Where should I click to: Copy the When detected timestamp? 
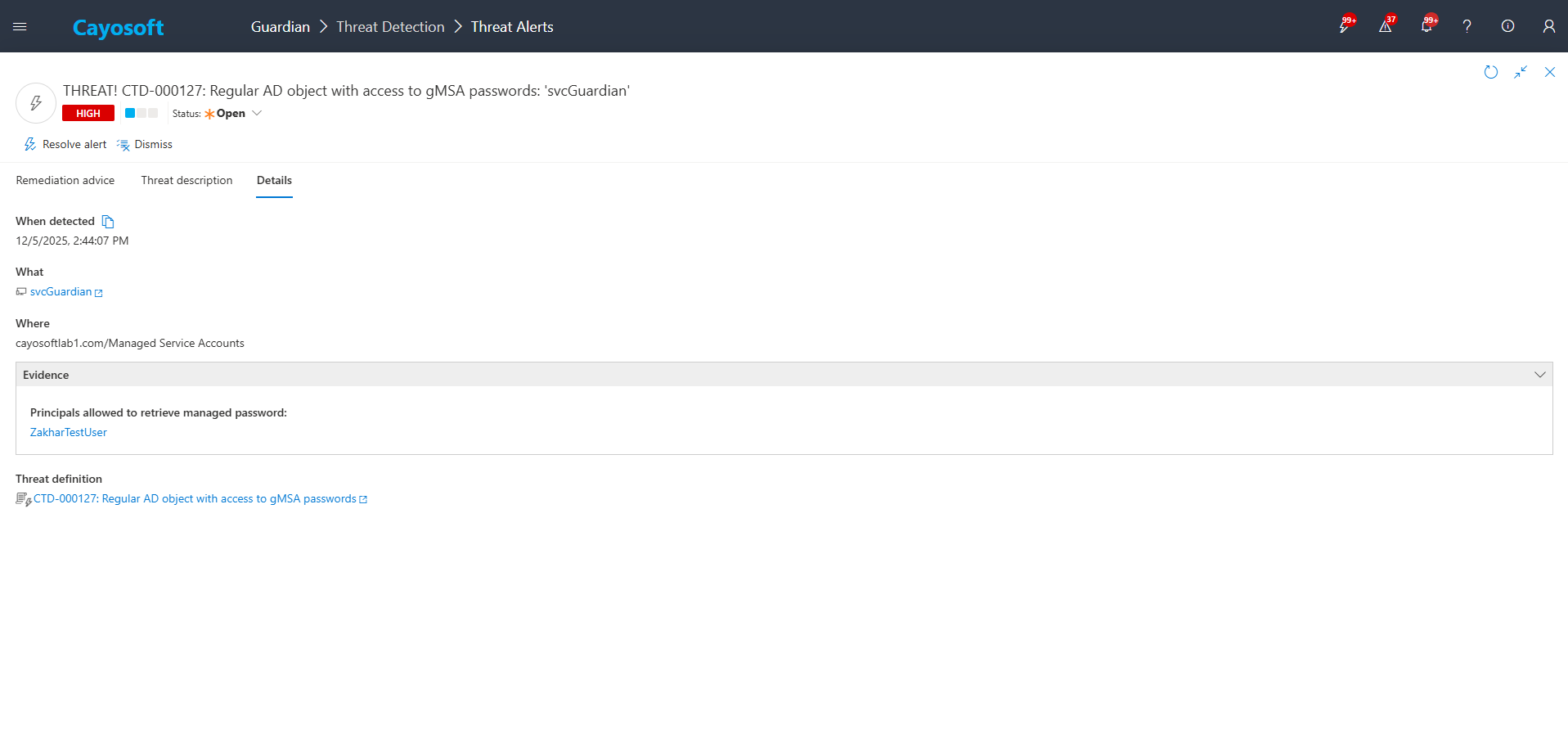click(x=108, y=222)
